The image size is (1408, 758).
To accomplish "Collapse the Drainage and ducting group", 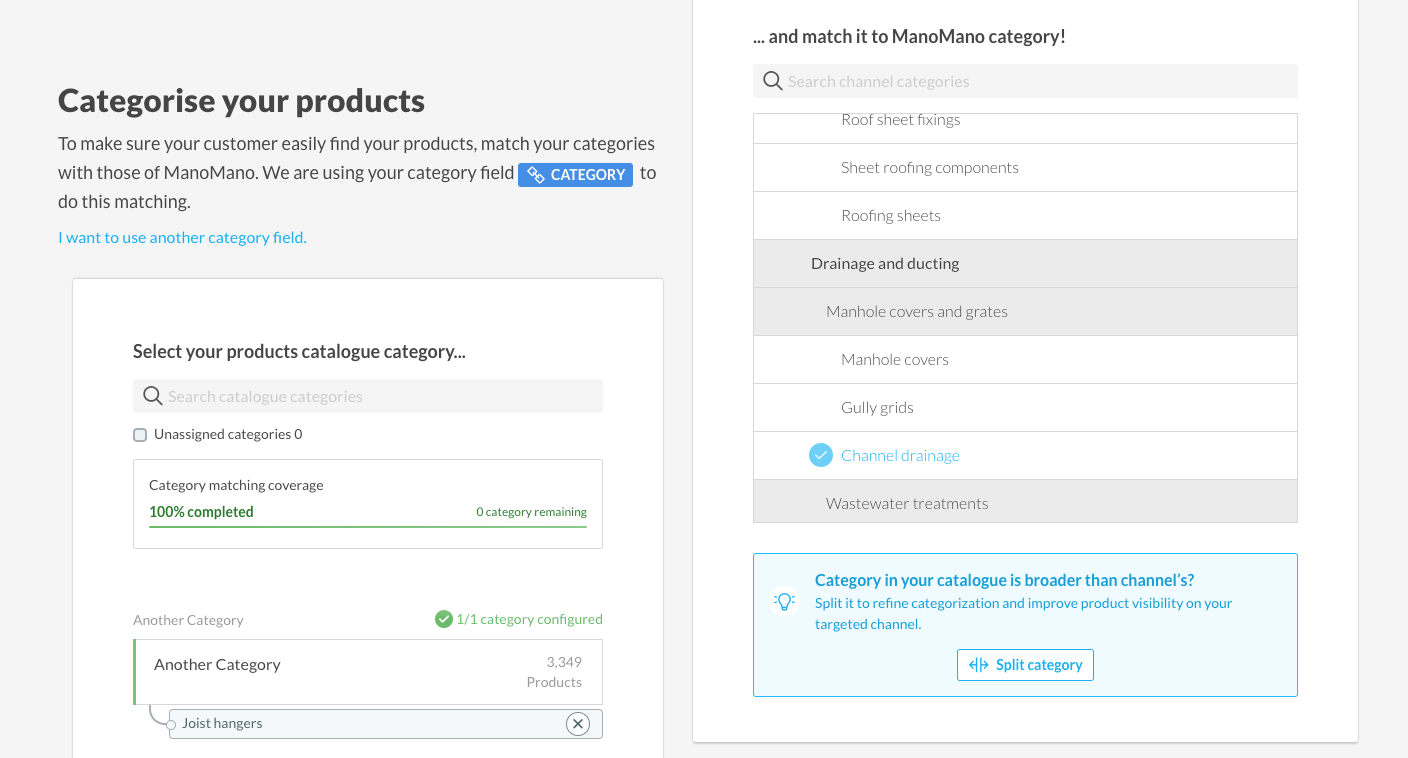I will [884, 264].
